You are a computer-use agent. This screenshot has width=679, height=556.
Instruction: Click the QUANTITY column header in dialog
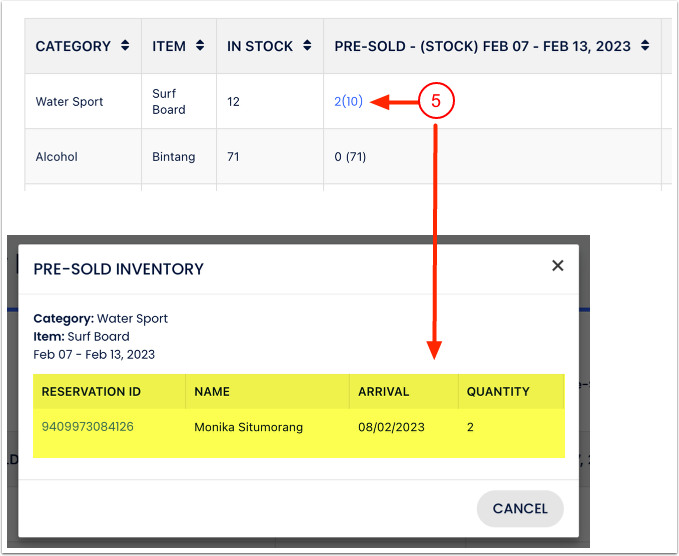coord(498,392)
